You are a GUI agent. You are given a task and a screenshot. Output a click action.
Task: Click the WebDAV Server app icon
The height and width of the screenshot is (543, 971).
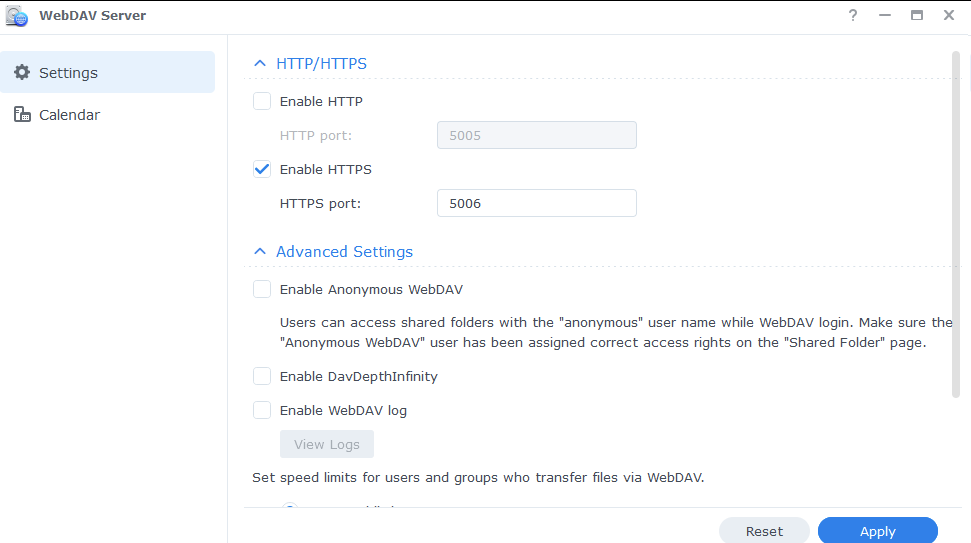[16, 16]
